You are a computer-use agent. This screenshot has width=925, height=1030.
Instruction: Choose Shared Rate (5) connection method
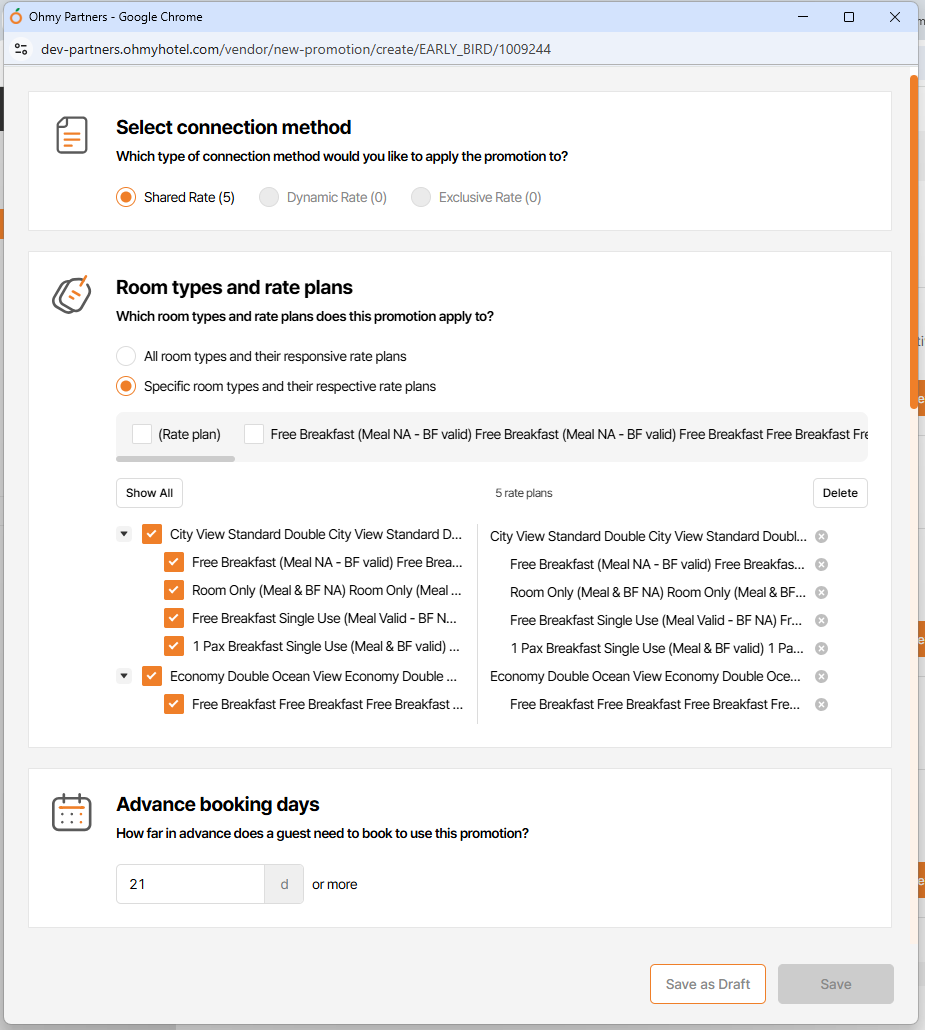click(x=126, y=197)
